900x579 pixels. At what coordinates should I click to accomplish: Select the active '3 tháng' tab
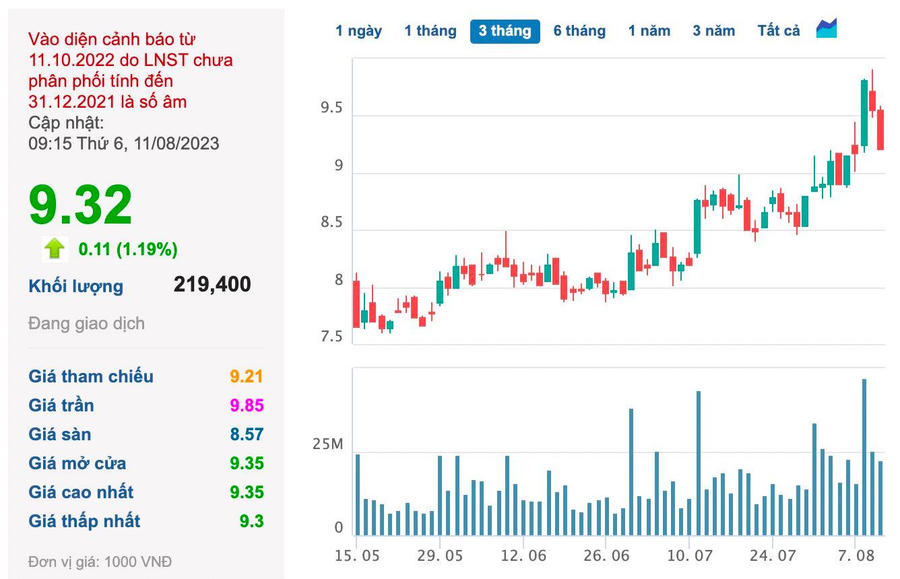coord(505,31)
